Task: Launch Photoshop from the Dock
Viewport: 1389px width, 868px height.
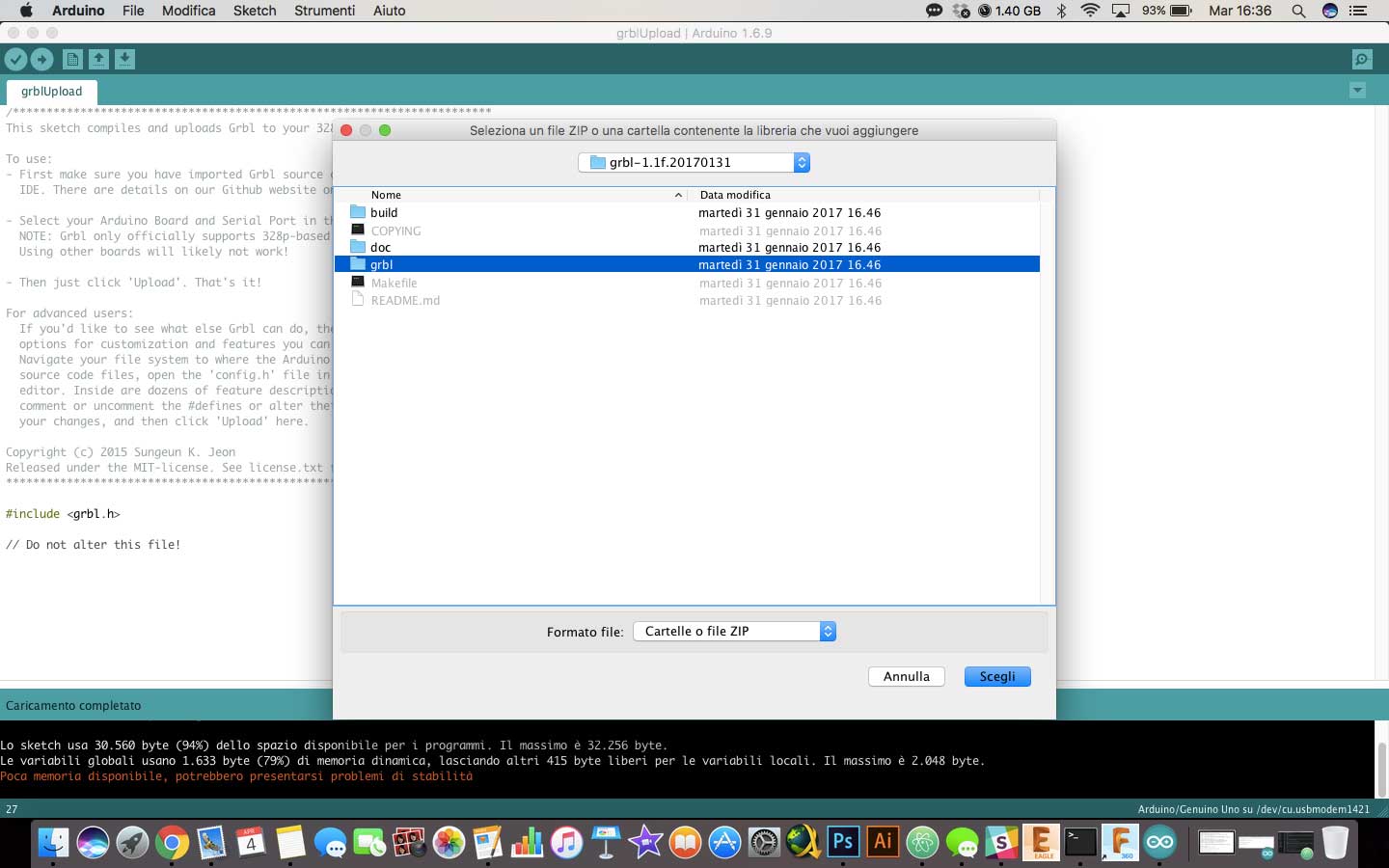Action: [x=843, y=843]
